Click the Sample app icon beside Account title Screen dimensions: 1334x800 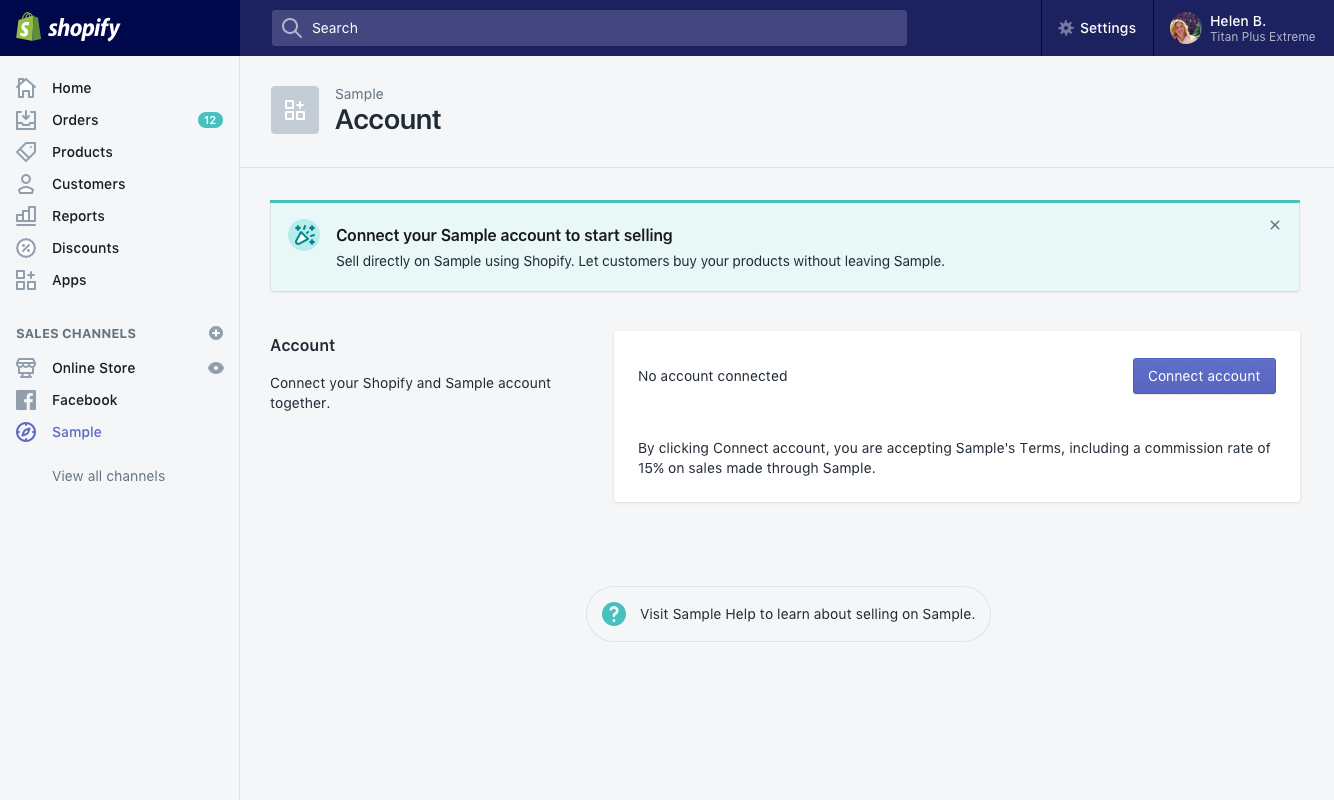coord(295,110)
